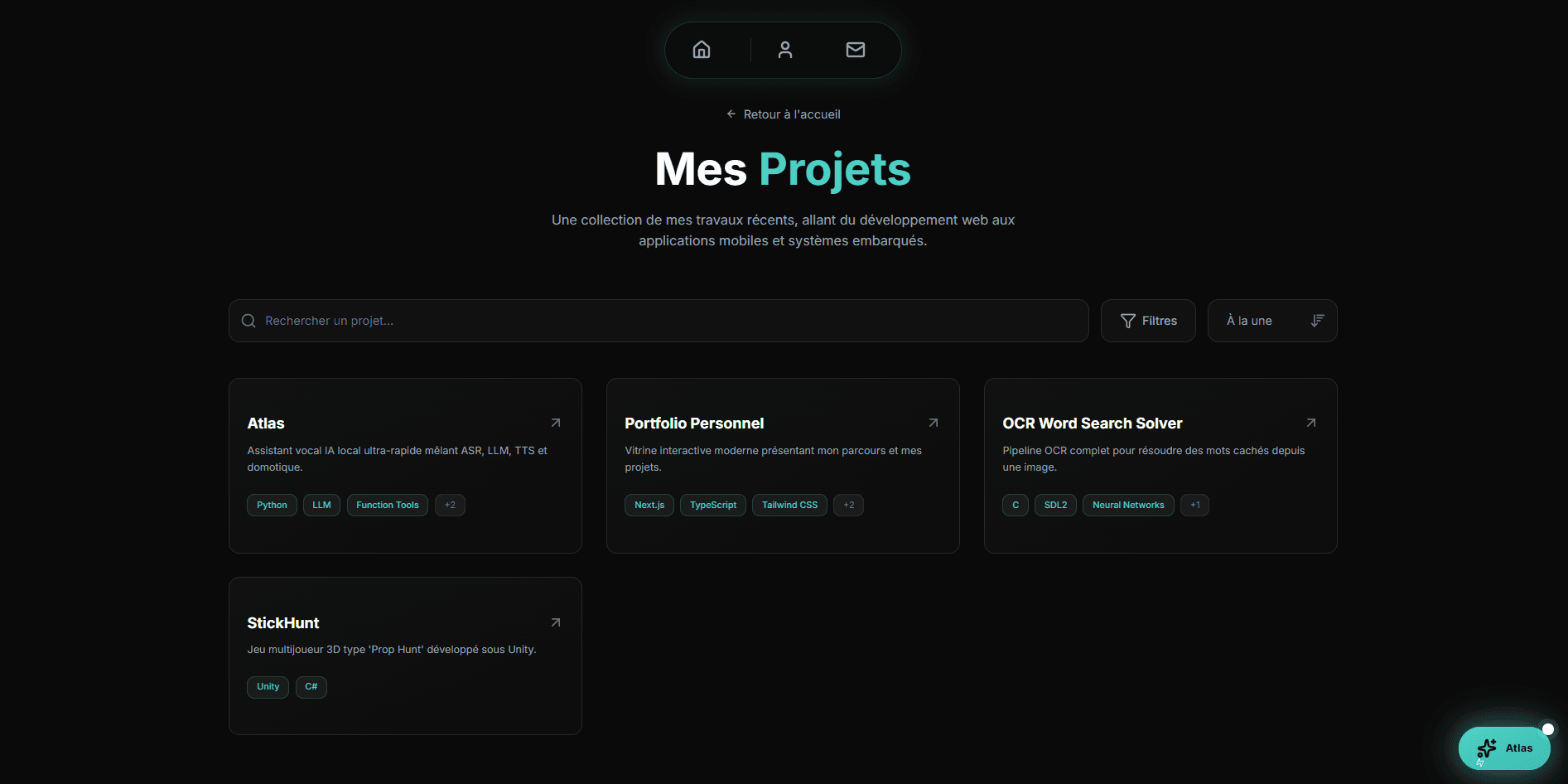Click the Unity tag on StickHunt

268,686
